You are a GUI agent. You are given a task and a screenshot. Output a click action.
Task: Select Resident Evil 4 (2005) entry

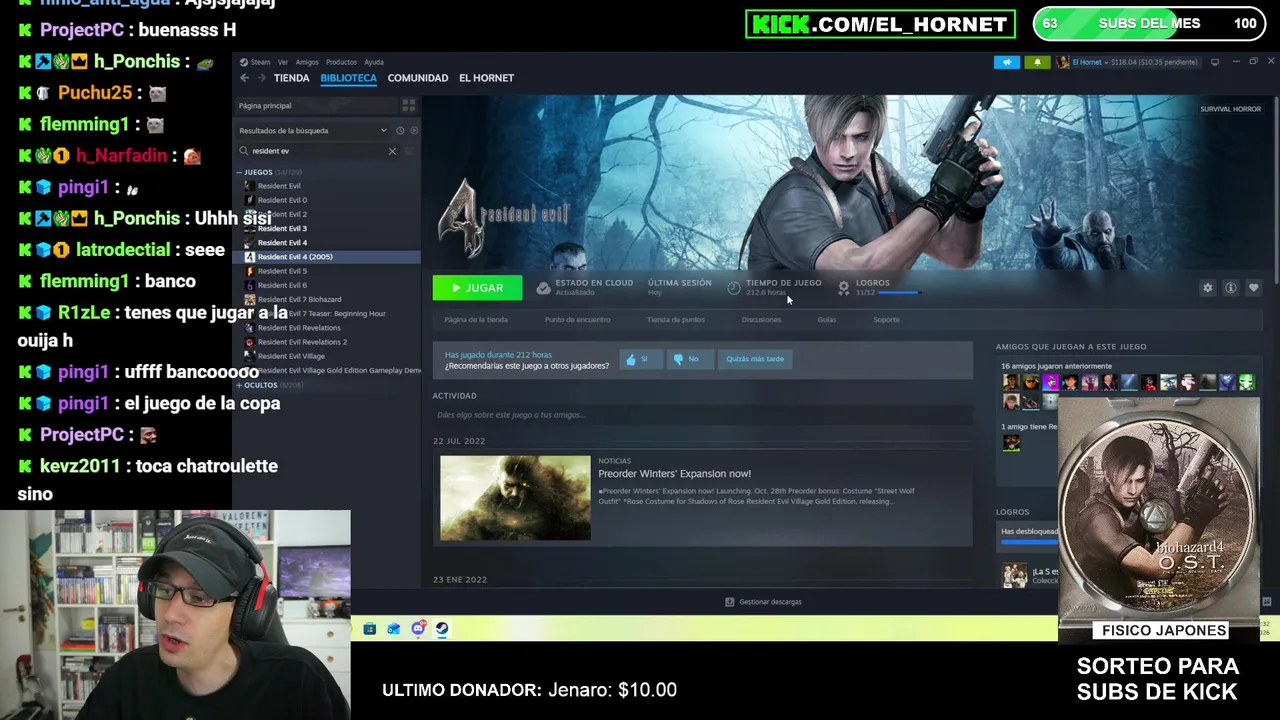click(x=327, y=257)
